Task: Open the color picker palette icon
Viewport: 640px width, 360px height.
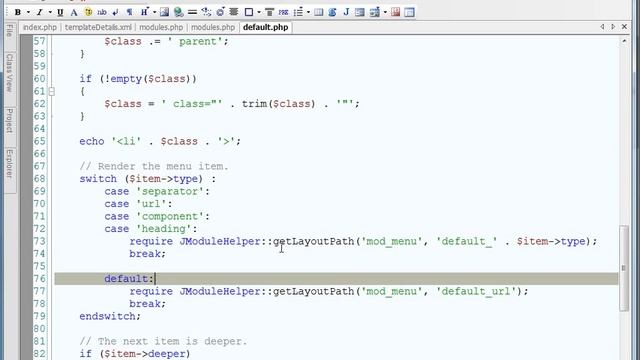Action: coord(88,12)
